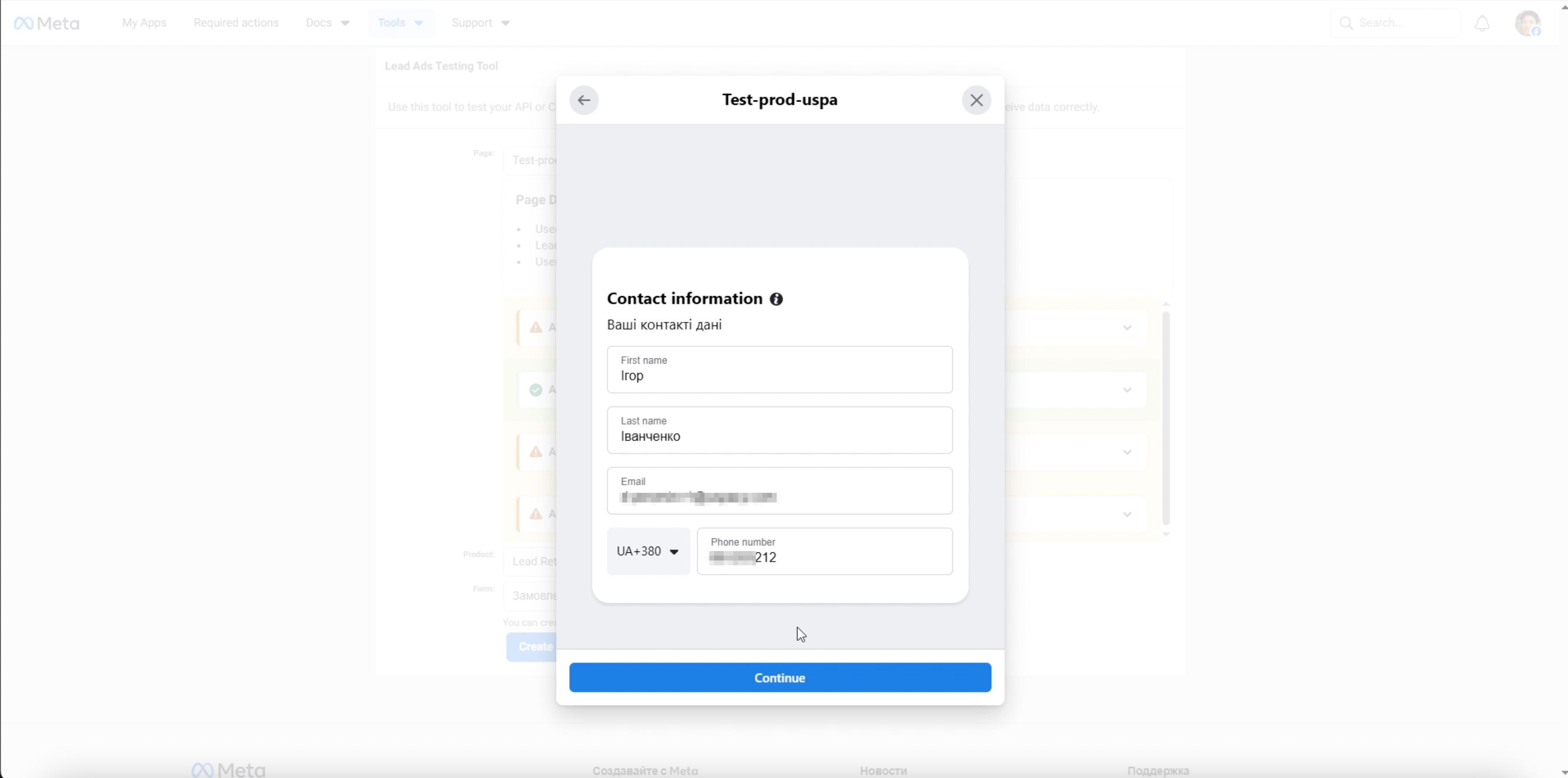Click the Test-prod-uspa dialog title
The image size is (1568, 778).
[x=780, y=100]
